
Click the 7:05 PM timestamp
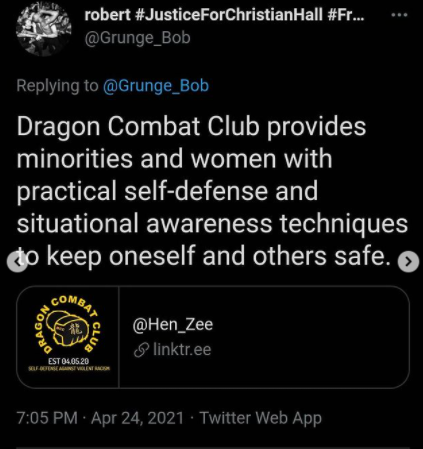(47, 418)
